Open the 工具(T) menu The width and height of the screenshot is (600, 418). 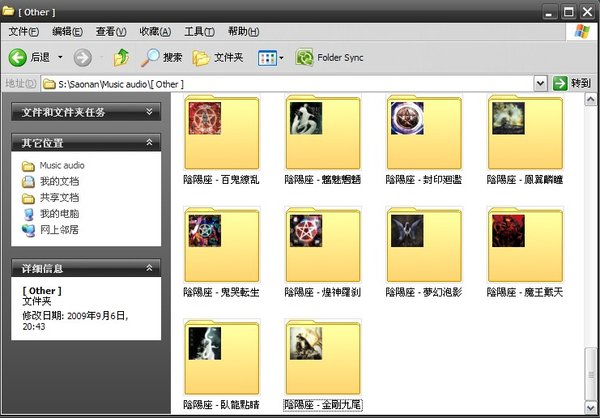pyautogui.click(x=199, y=31)
